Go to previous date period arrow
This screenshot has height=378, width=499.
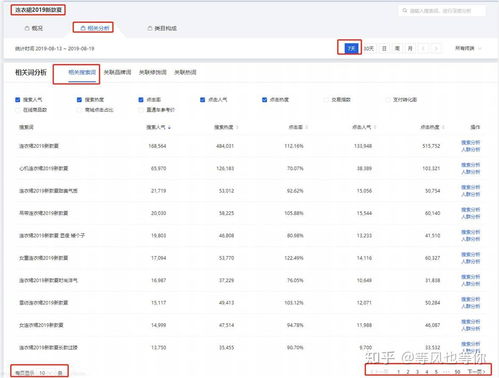click(423, 49)
